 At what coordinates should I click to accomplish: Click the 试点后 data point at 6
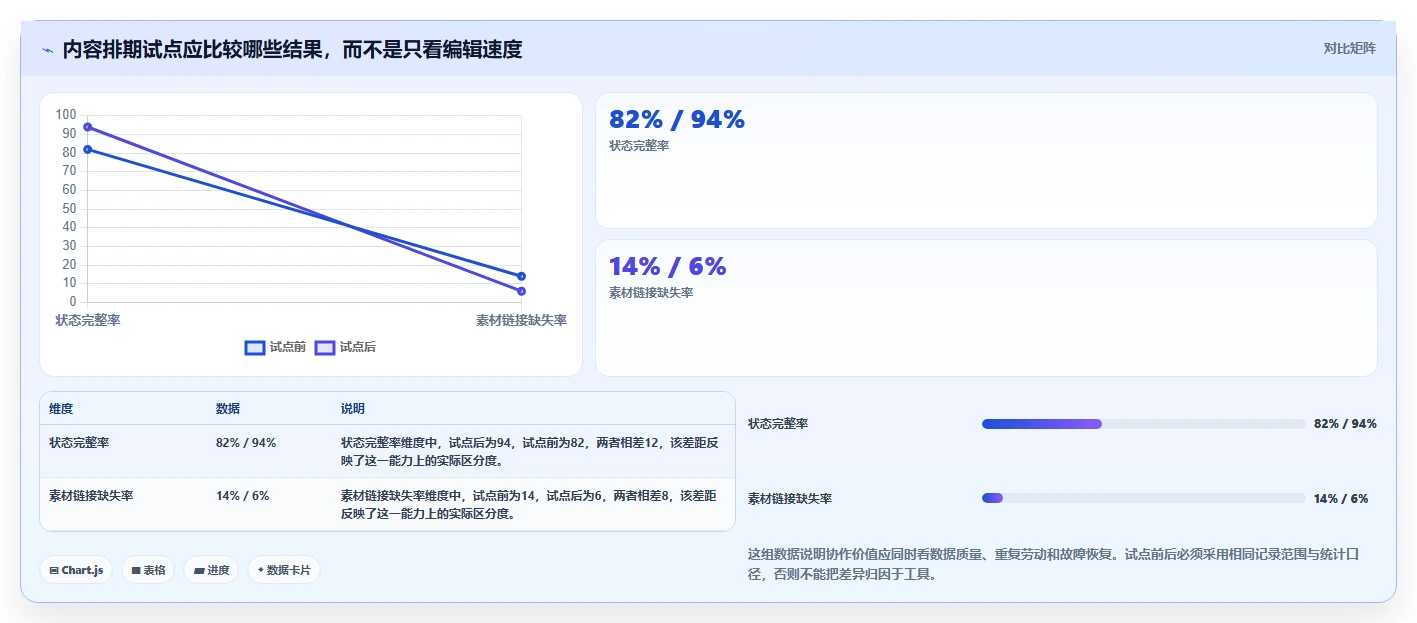point(521,291)
